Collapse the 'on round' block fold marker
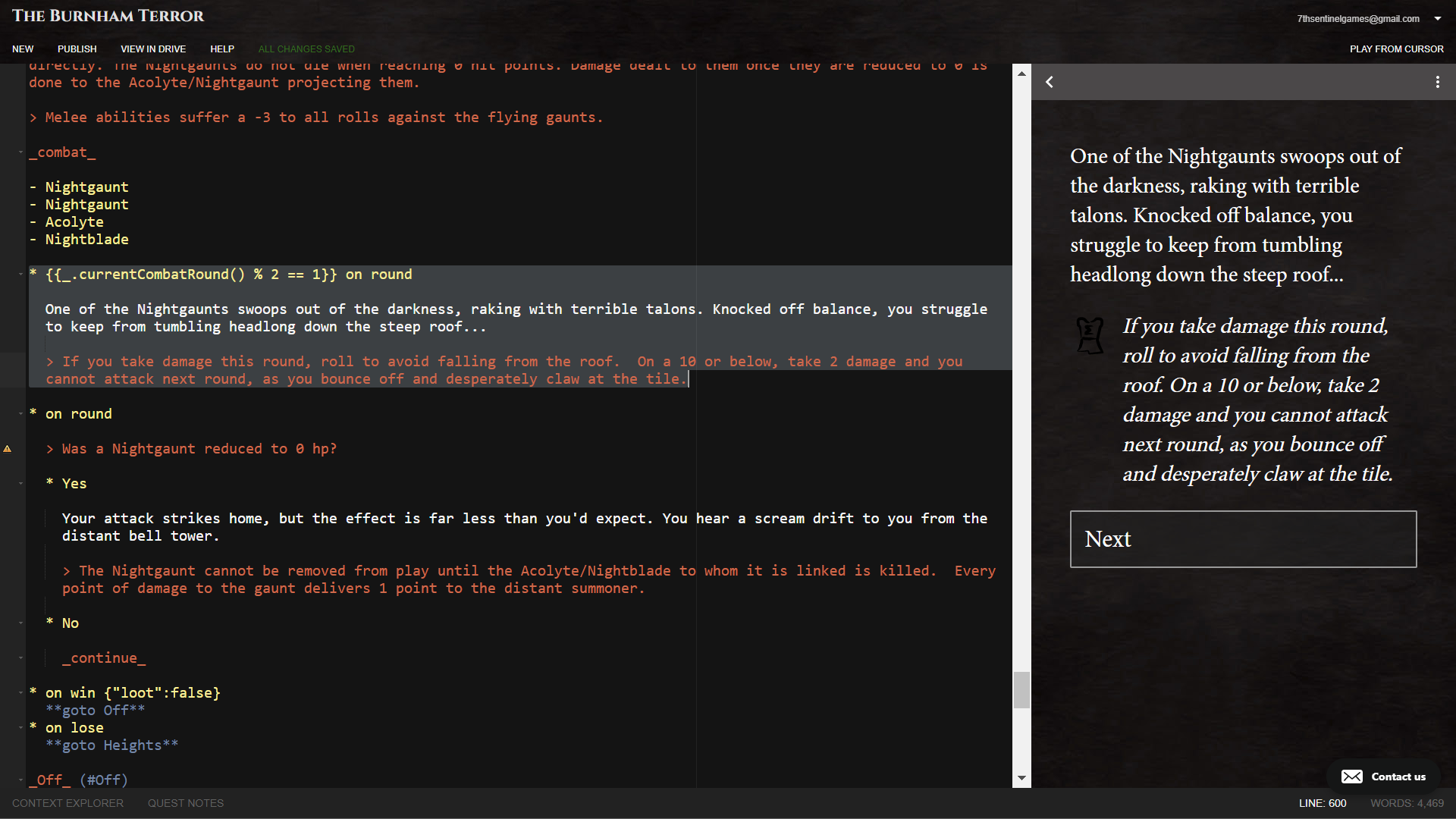This screenshot has height=819, width=1456. (x=20, y=414)
